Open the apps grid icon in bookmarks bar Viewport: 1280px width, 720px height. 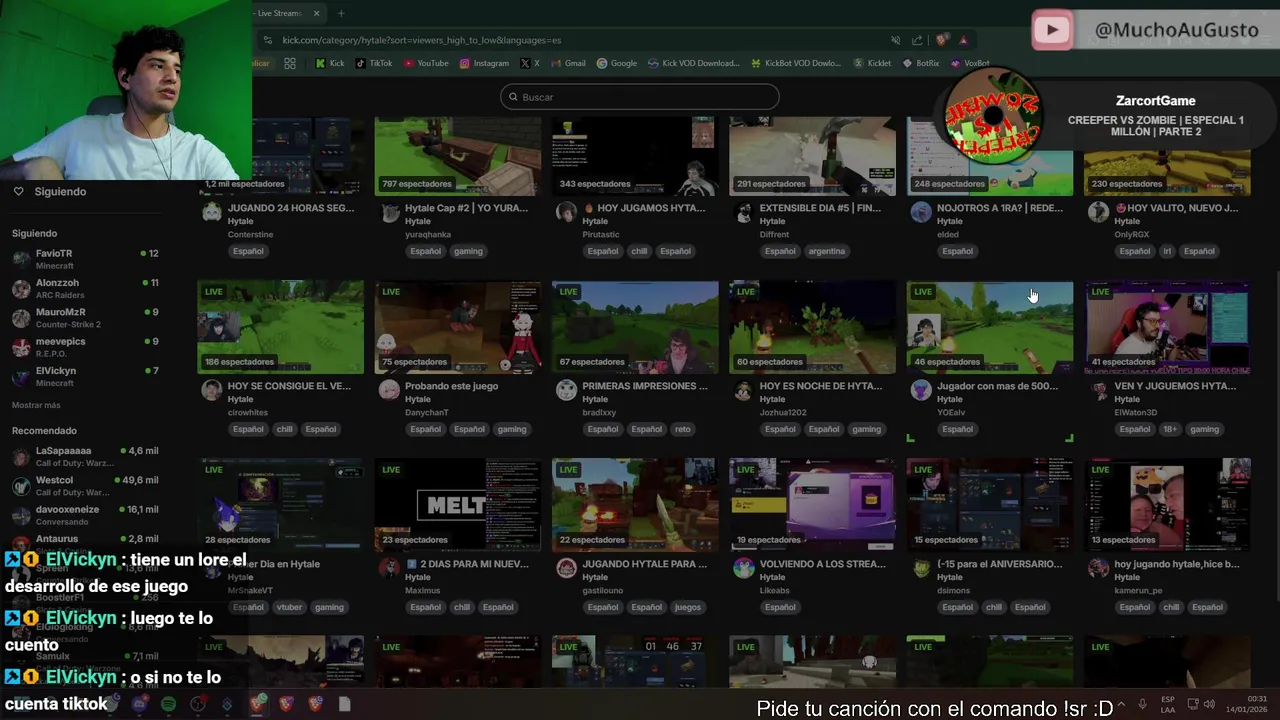click(x=290, y=63)
